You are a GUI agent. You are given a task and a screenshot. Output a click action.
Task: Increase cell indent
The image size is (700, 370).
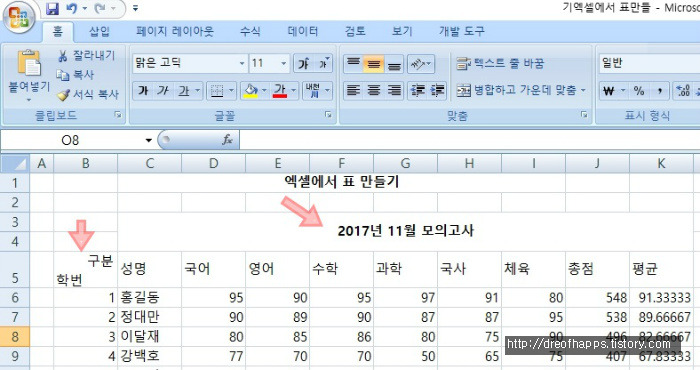438,91
